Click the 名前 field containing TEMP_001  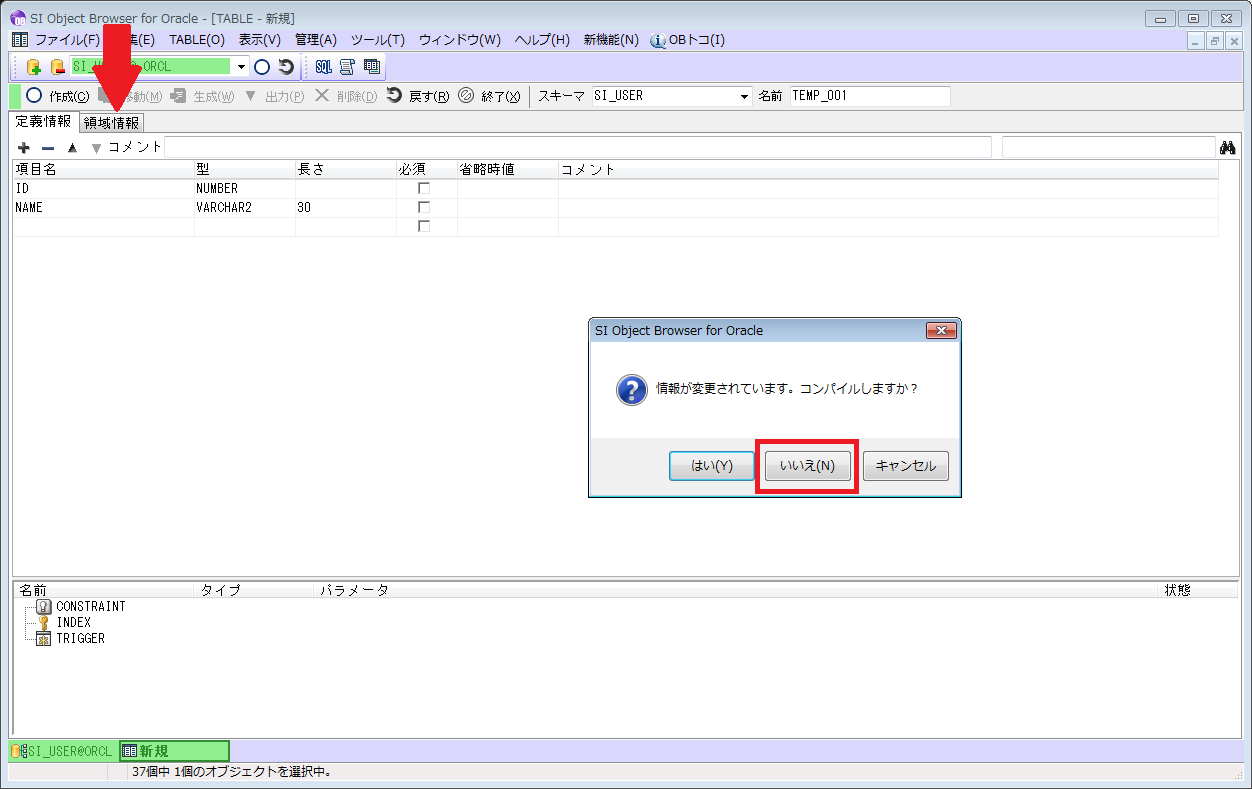[x=870, y=96]
